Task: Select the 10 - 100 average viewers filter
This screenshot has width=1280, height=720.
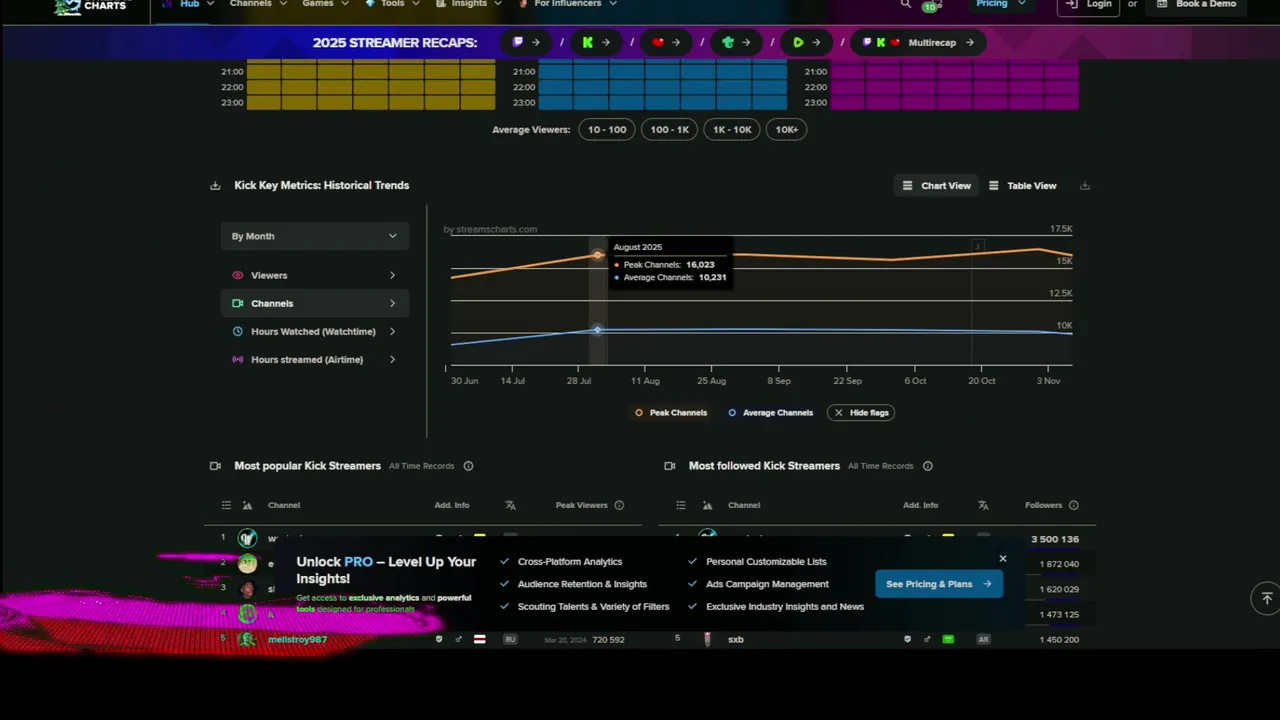Action: pos(607,129)
